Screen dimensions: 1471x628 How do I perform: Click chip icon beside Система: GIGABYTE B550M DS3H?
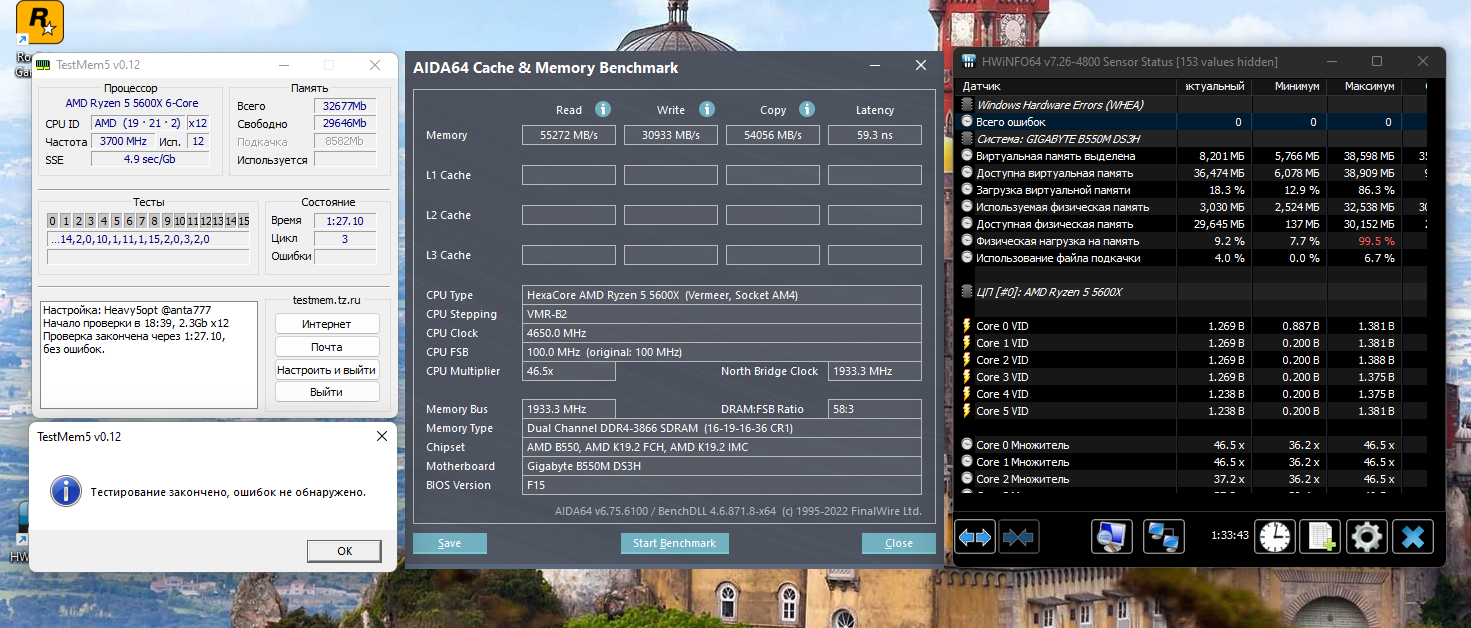[966, 138]
